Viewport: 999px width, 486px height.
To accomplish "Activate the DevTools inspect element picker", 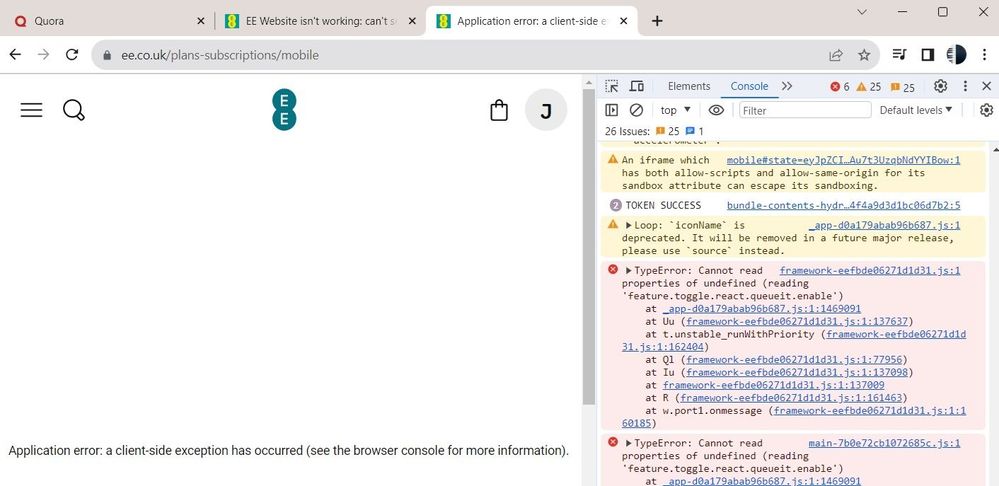I will pyautogui.click(x=612, y=87).
